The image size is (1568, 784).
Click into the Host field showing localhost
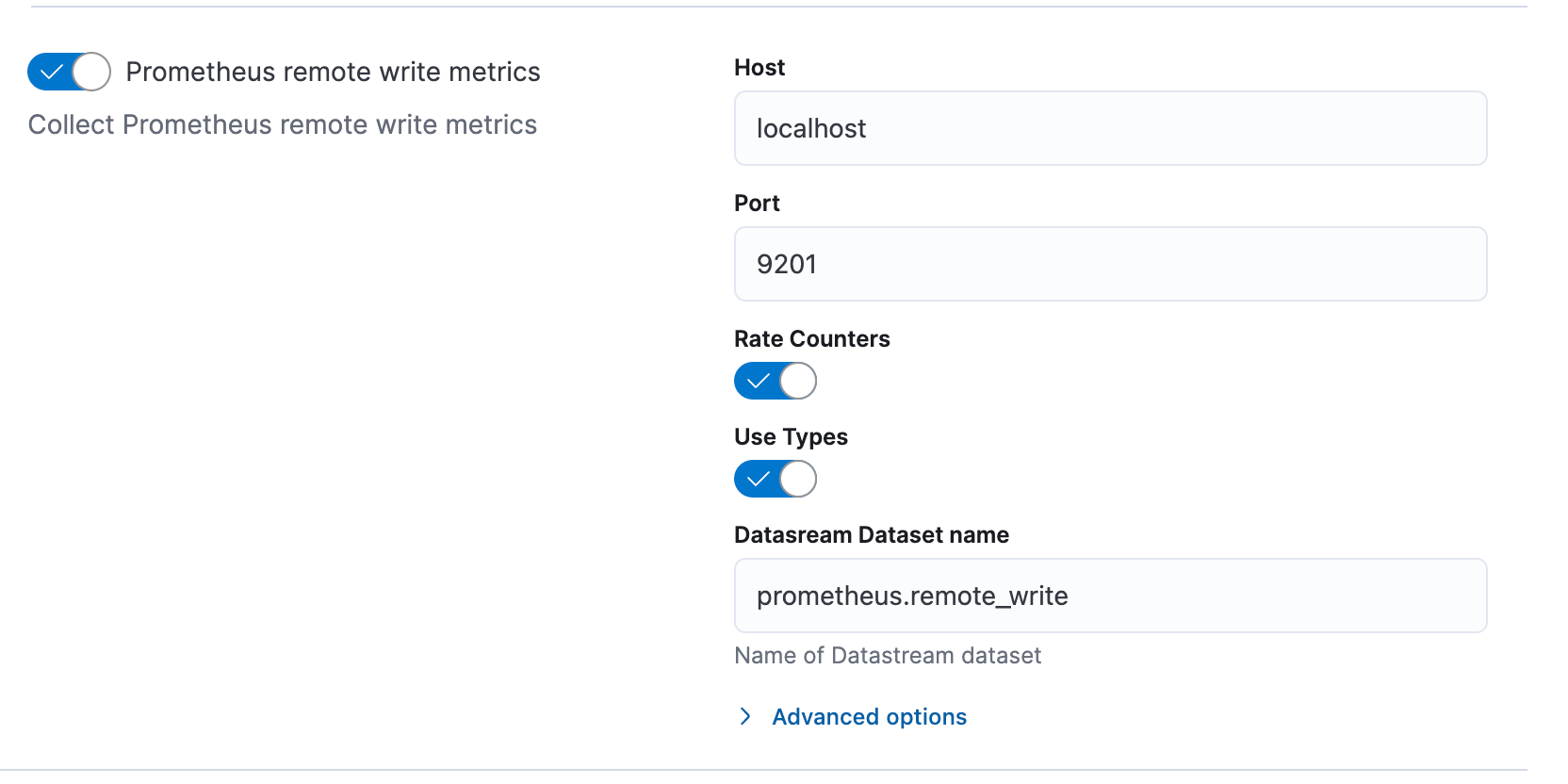point(1110,128)
